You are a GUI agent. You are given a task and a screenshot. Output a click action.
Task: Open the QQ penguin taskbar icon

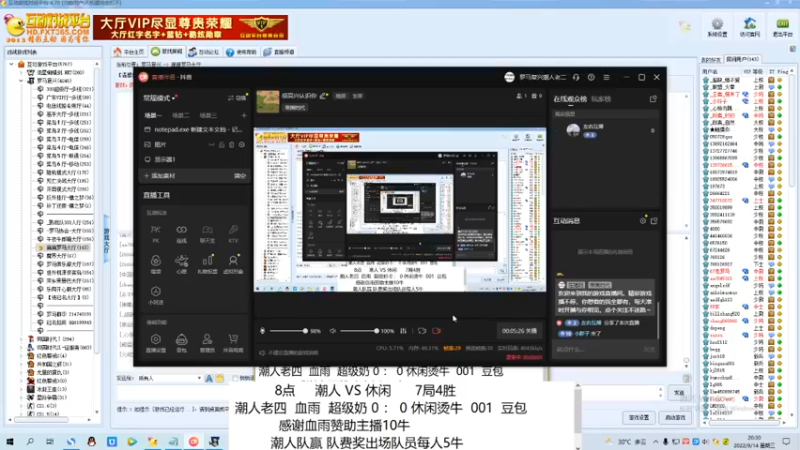click(x=91, y=441)
